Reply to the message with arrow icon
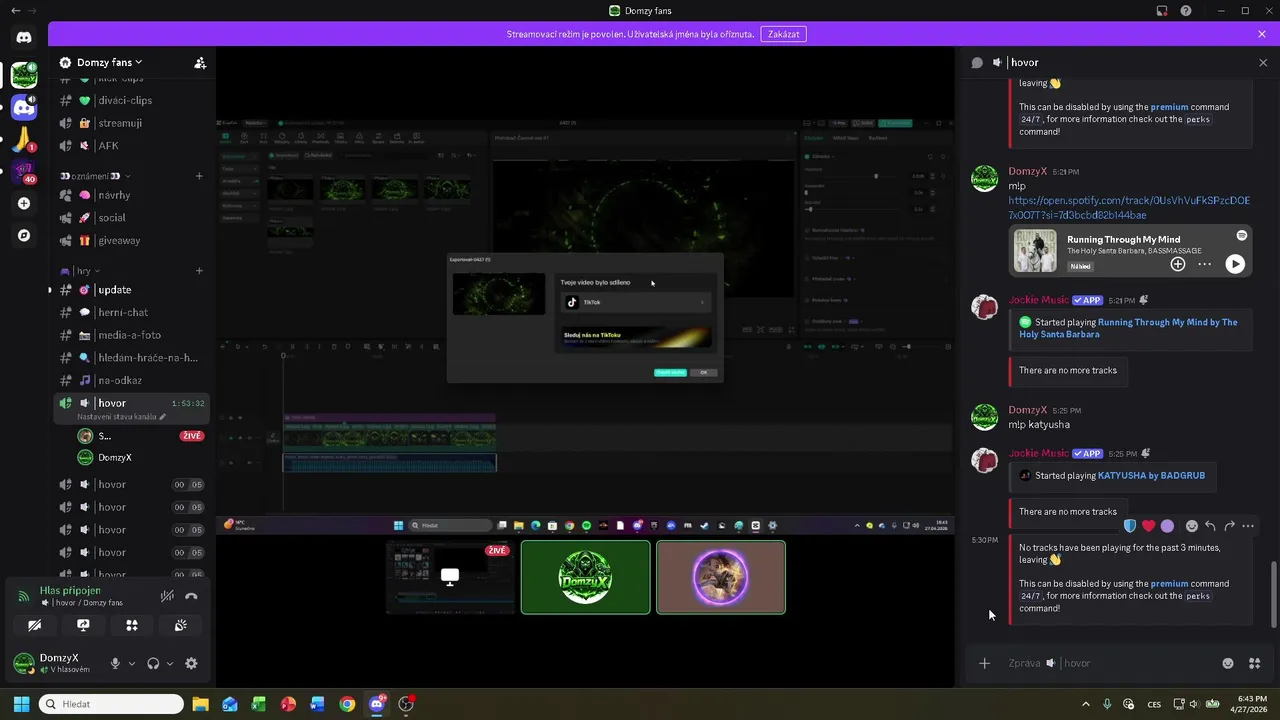The image size is (1280, 720). pyautogui.click(x=1210, y=526)
